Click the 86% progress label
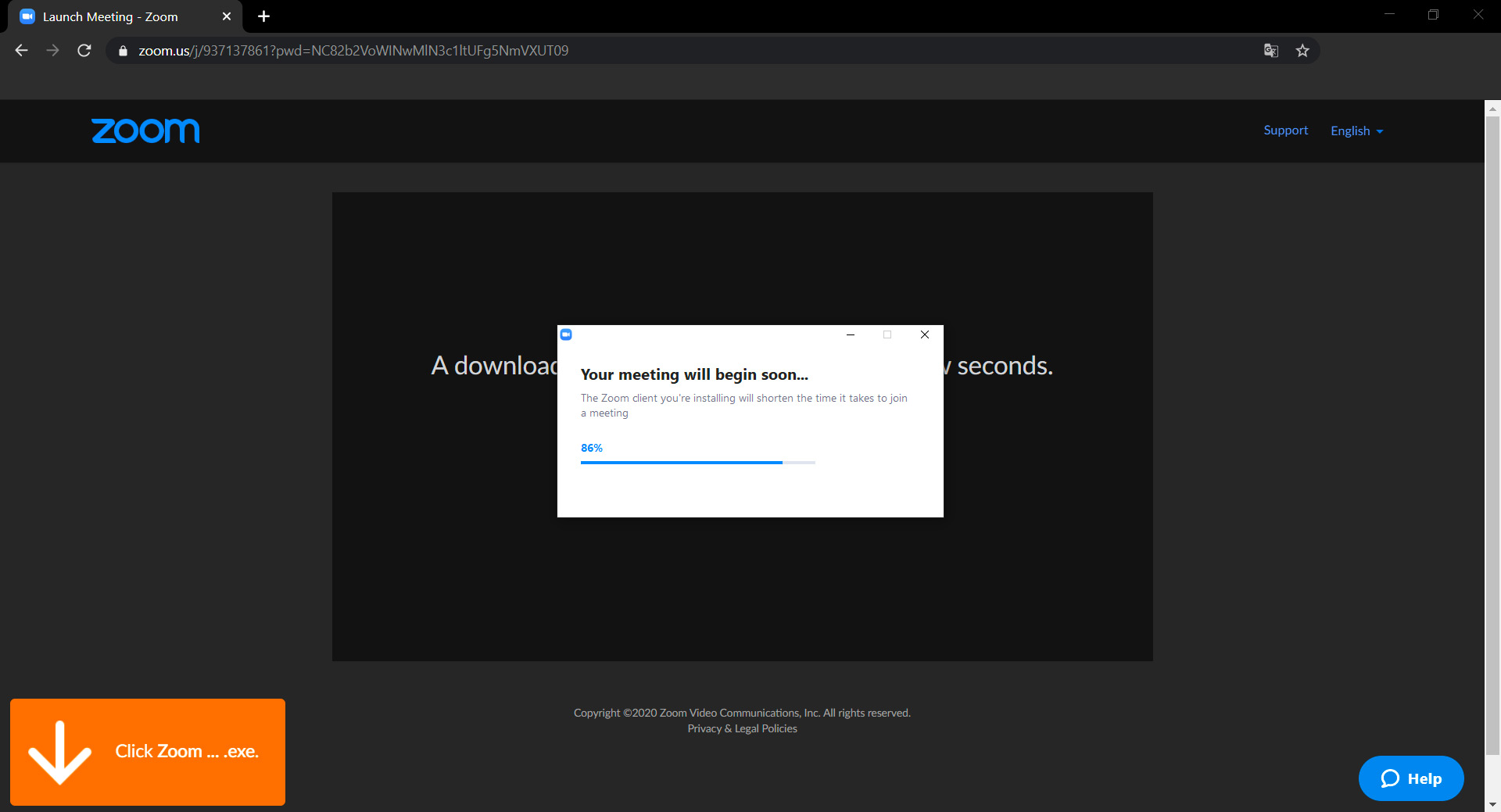This screenshot has height=812, width=1501. click(x=592, y=448)
